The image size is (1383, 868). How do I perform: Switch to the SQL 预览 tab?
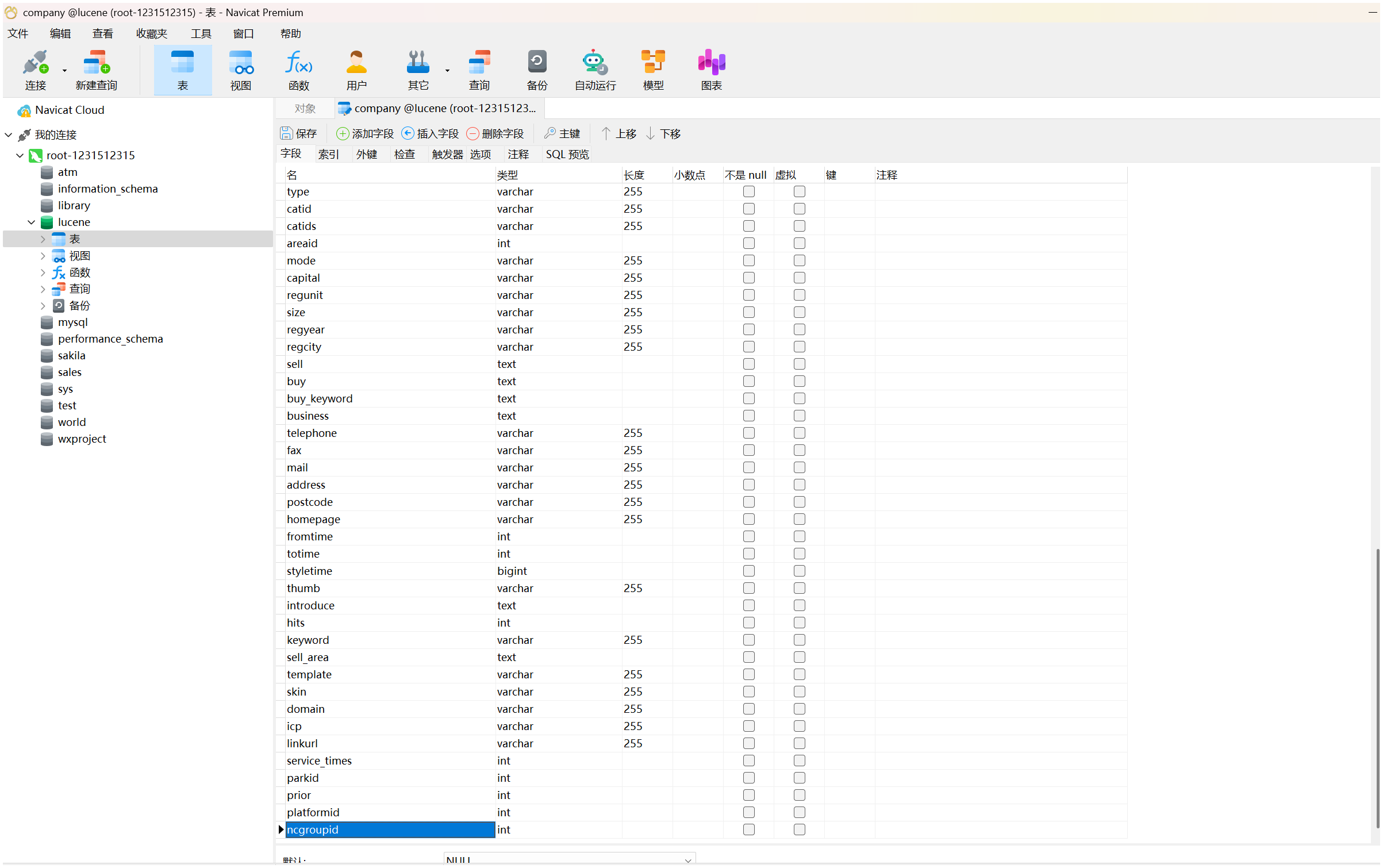567,154
